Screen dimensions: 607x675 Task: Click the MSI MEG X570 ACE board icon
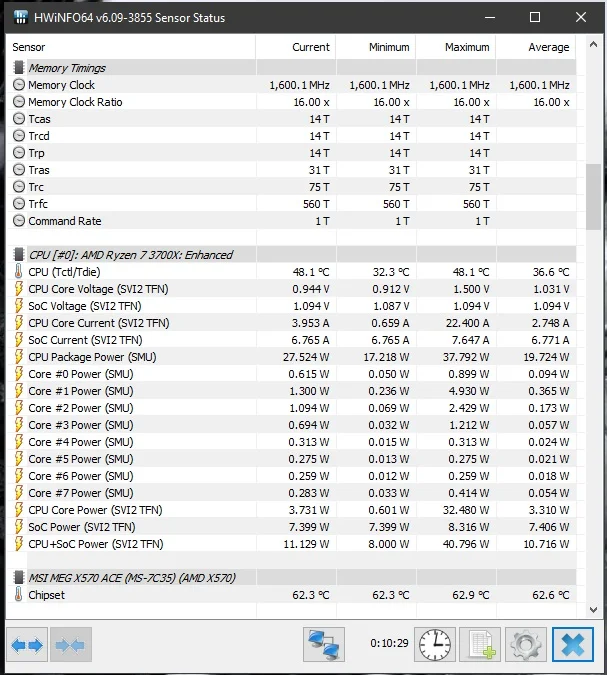[x=19, y=577]
